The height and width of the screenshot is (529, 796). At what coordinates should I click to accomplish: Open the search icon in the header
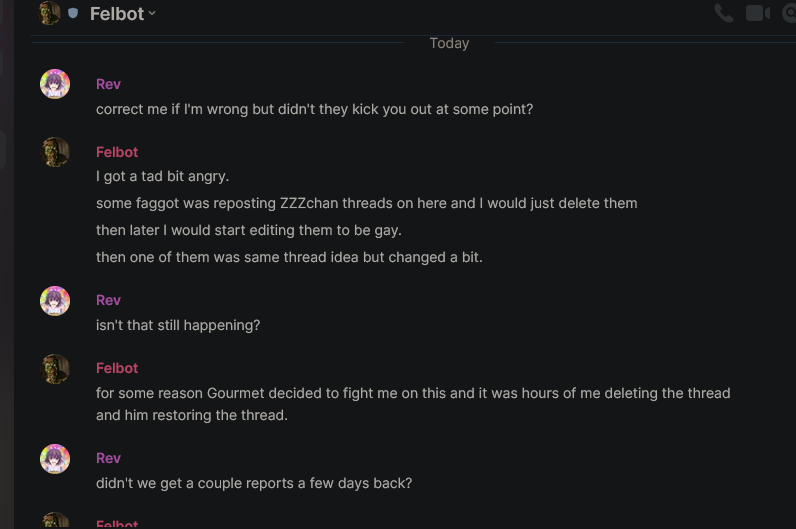pyautogui.click(x=789, y=13)
